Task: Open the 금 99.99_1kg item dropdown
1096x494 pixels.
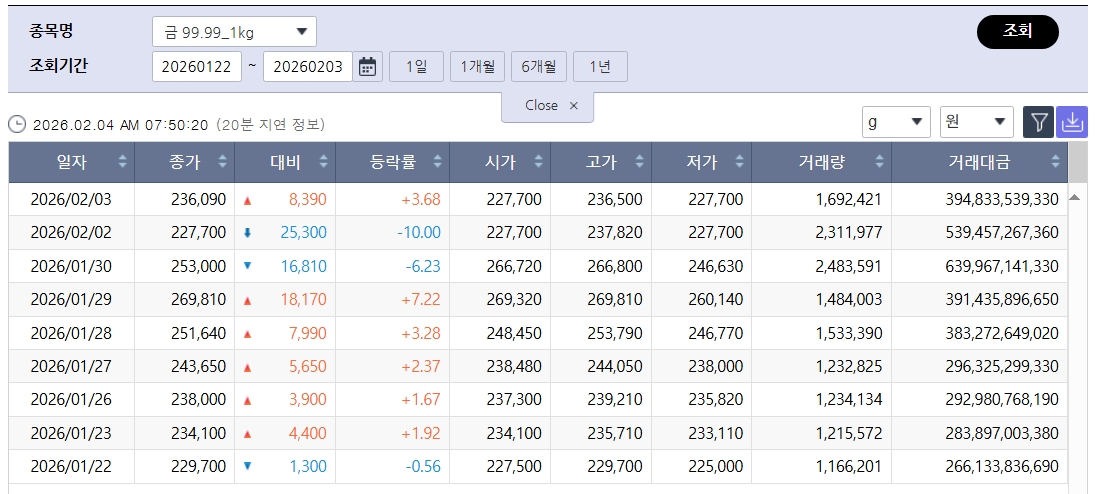Action: 234,32
